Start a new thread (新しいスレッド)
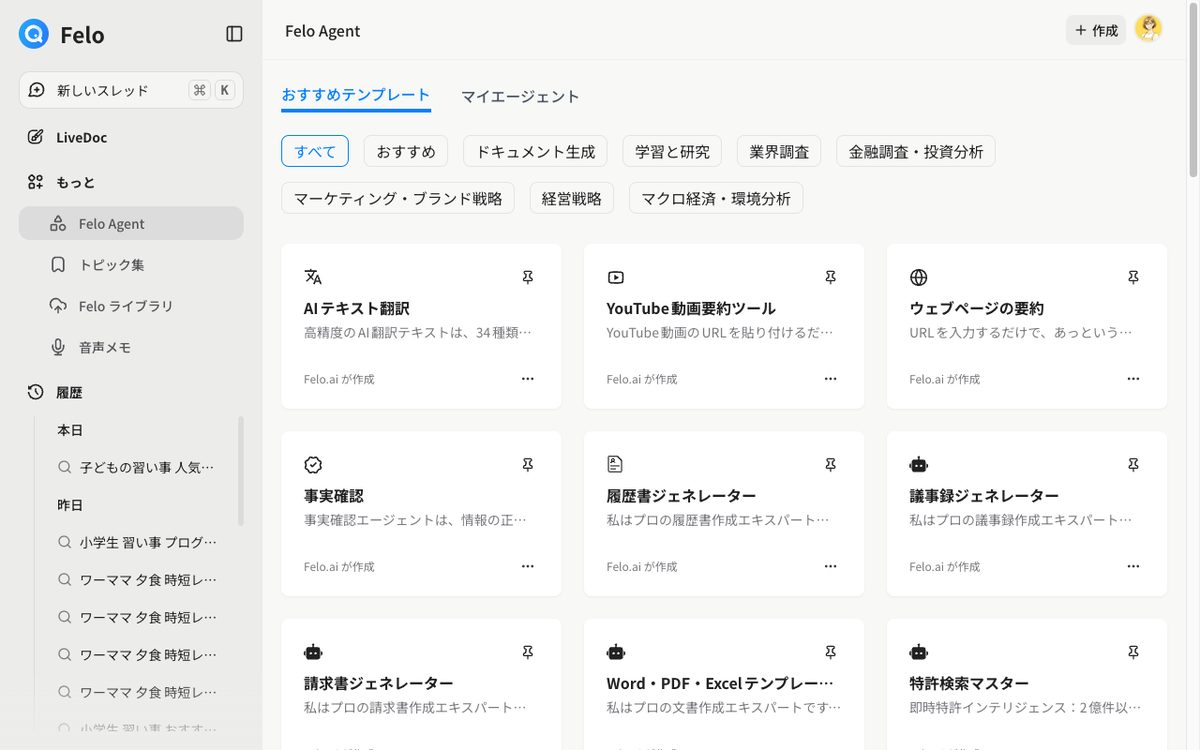This screenshot has height=750, width=1200. [131, 90]
